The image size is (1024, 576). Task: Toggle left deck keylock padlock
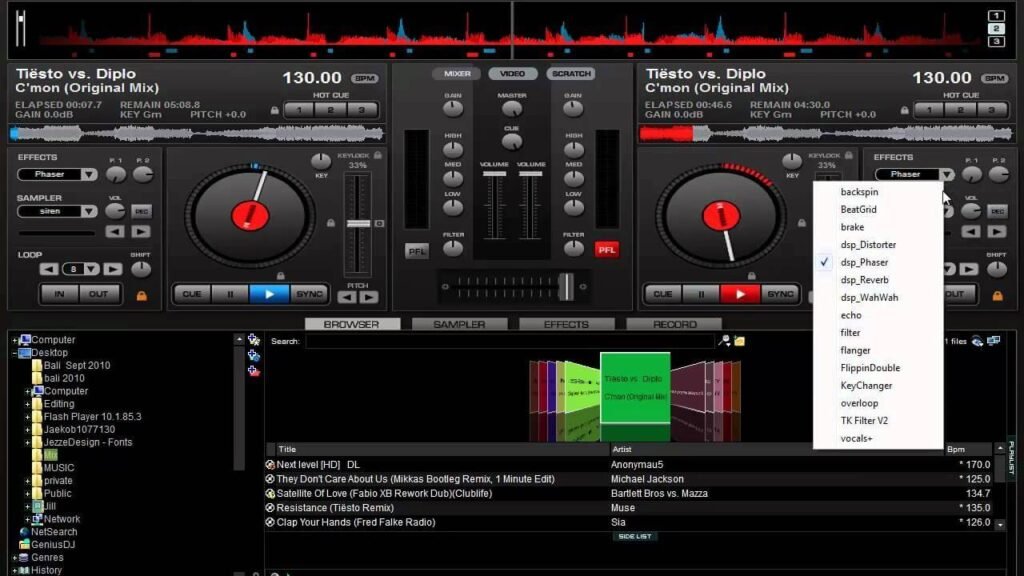pyautogui.click(x=377, y=155)
